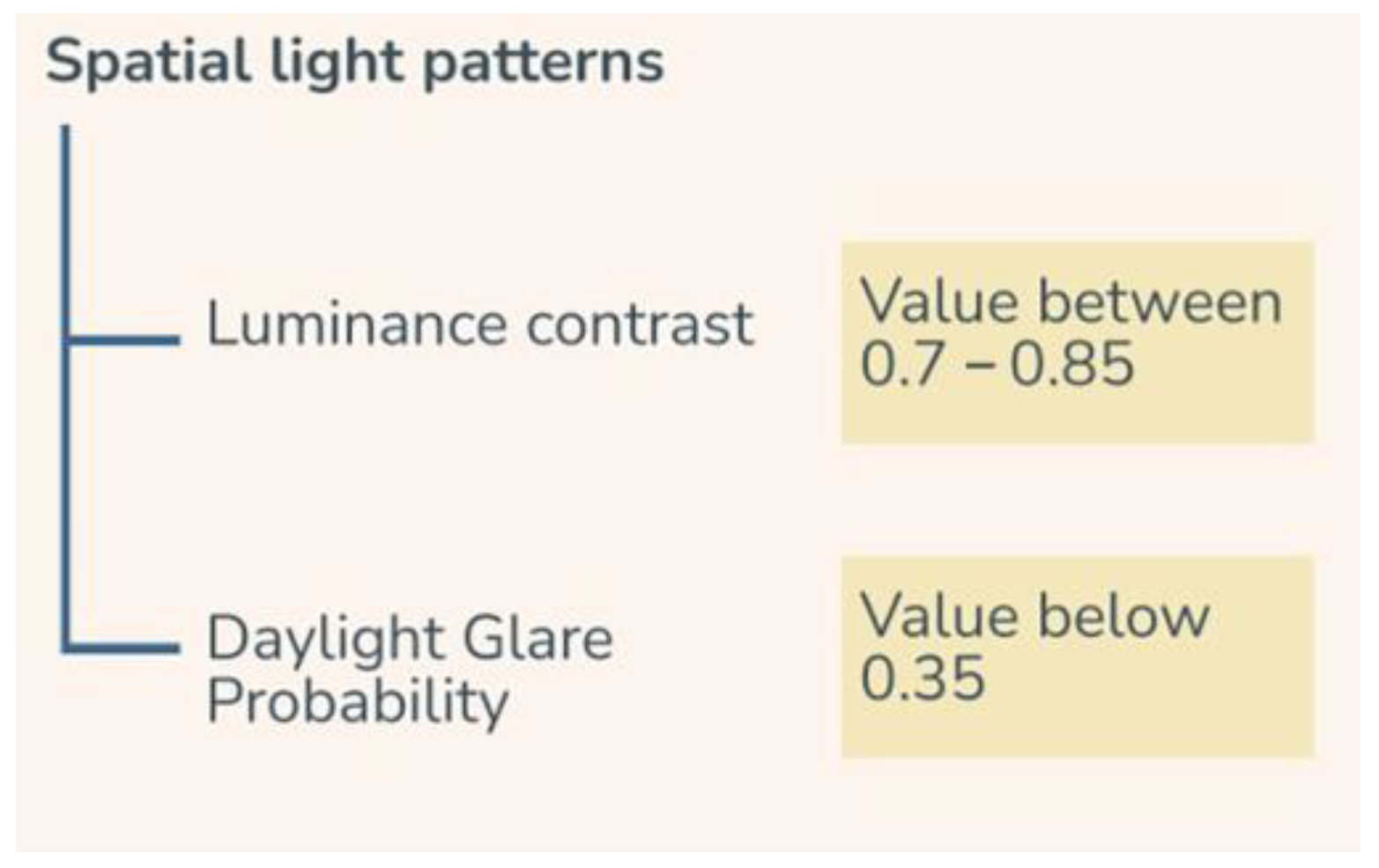The width and height of the screenshot is (1379, 868).
Task: Click the yellow "Value between 0.7 – 0.85" box
Action: coord(1077,342)
